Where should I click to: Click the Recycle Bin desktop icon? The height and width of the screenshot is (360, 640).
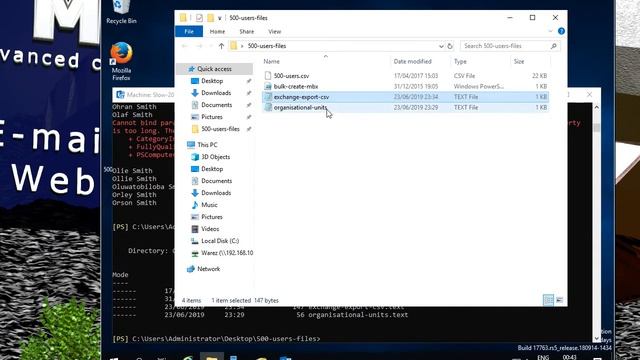tap(121, 12)
